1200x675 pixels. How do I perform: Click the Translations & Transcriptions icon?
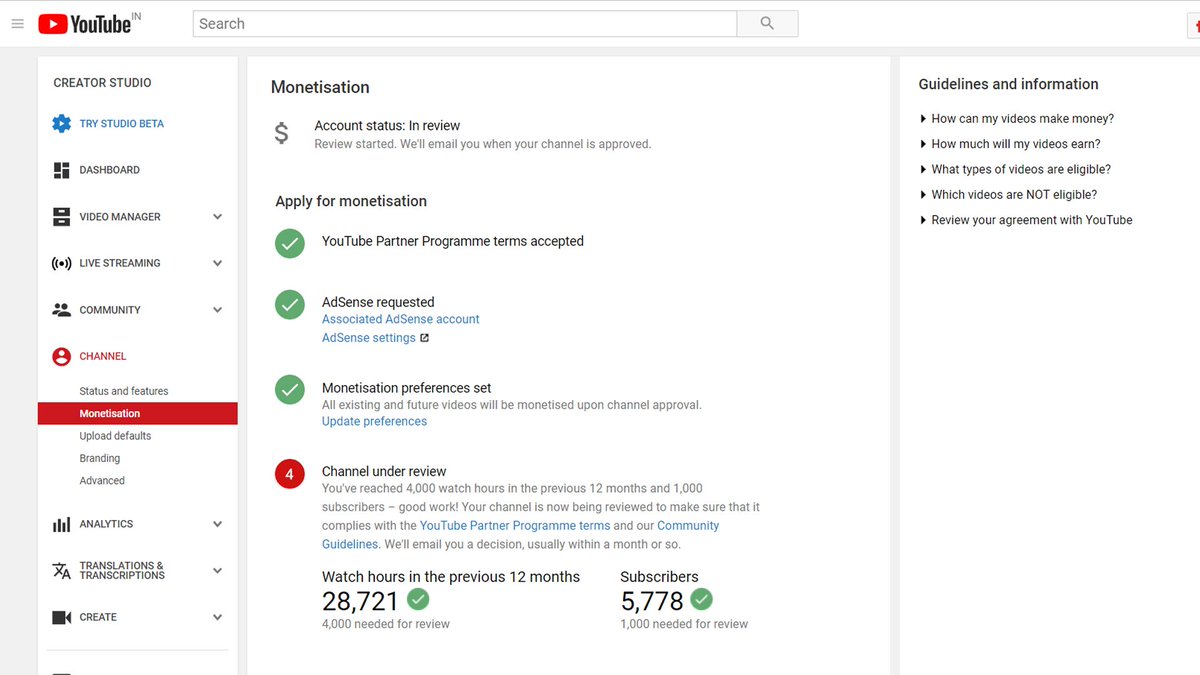[61, 571]
